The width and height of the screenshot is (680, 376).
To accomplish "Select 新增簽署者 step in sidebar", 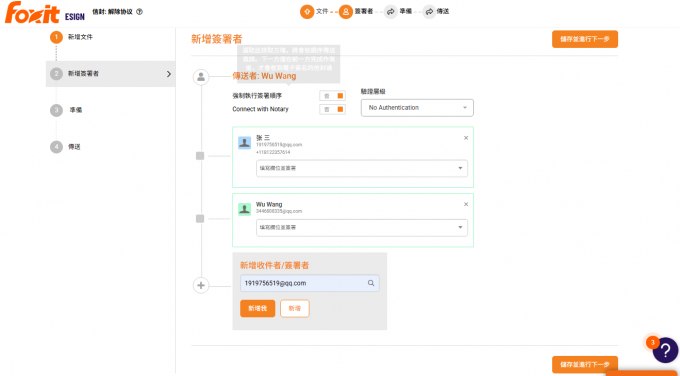I will coord(111,74).
